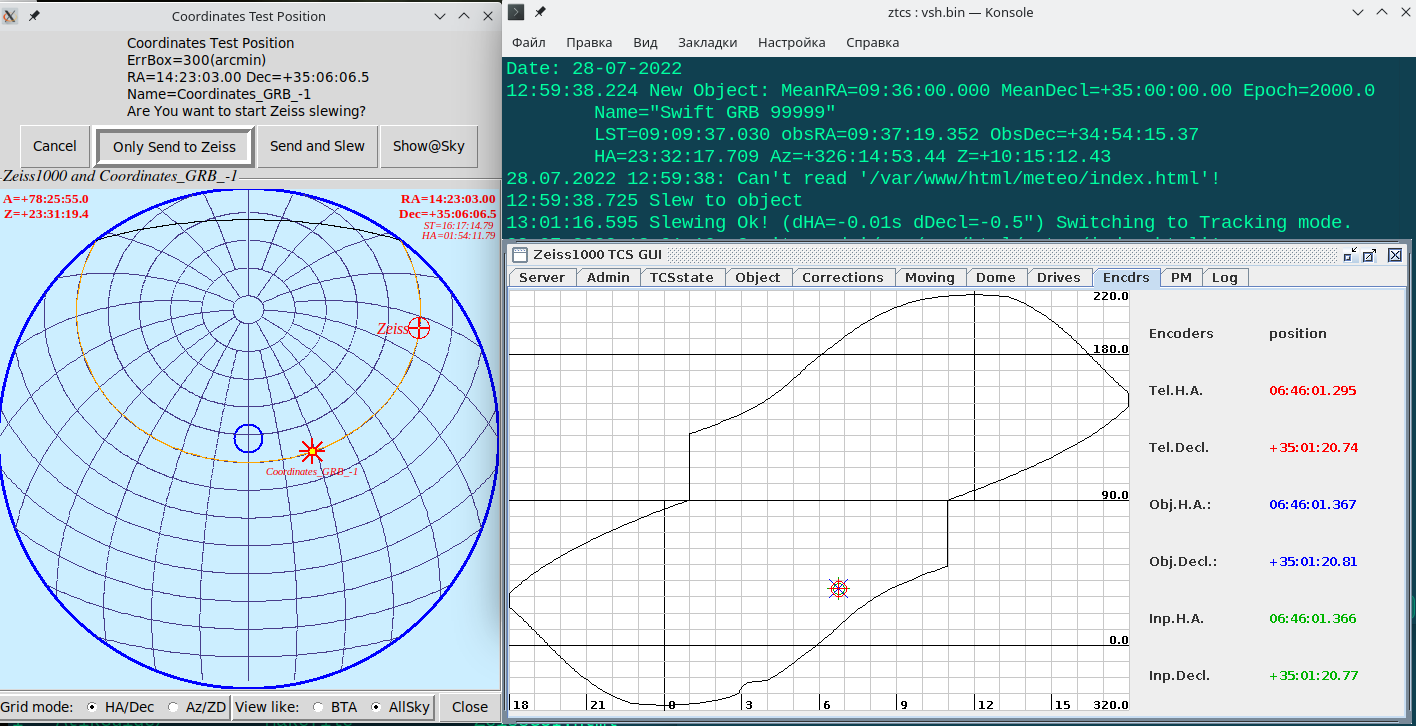Switch to the Moving tab
Viewport: 1416px width, 726px height.
click(930, 277)
